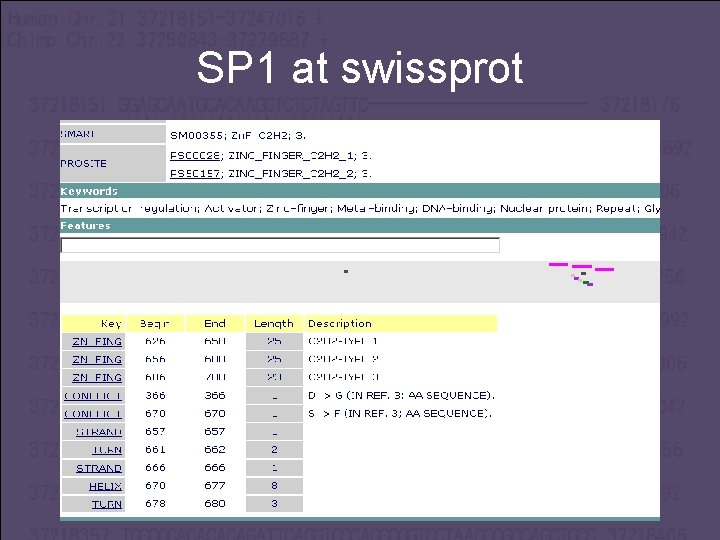Viewport: 720px width, 540px height.
Task: Select the SM00355; ZnF_C2H2 entry text
Action: coord(238,135)
